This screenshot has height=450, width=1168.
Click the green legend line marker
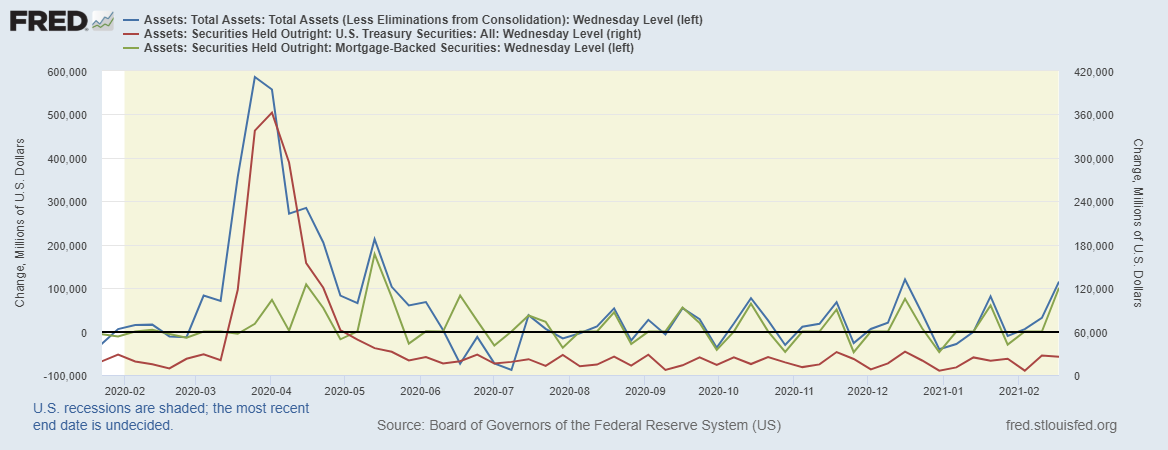pyautogui.click(x=130, y=47)
